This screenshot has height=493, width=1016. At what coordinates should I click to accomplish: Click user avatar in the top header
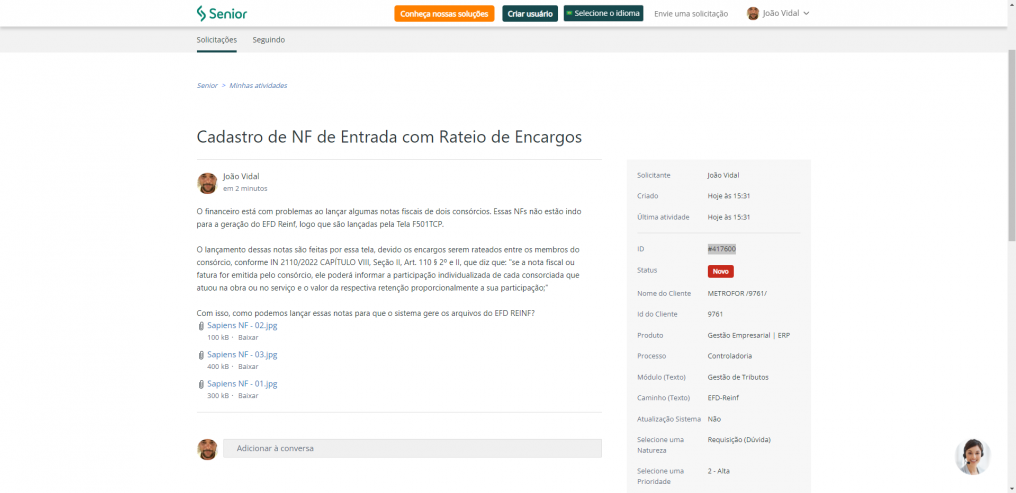(752, 14)
